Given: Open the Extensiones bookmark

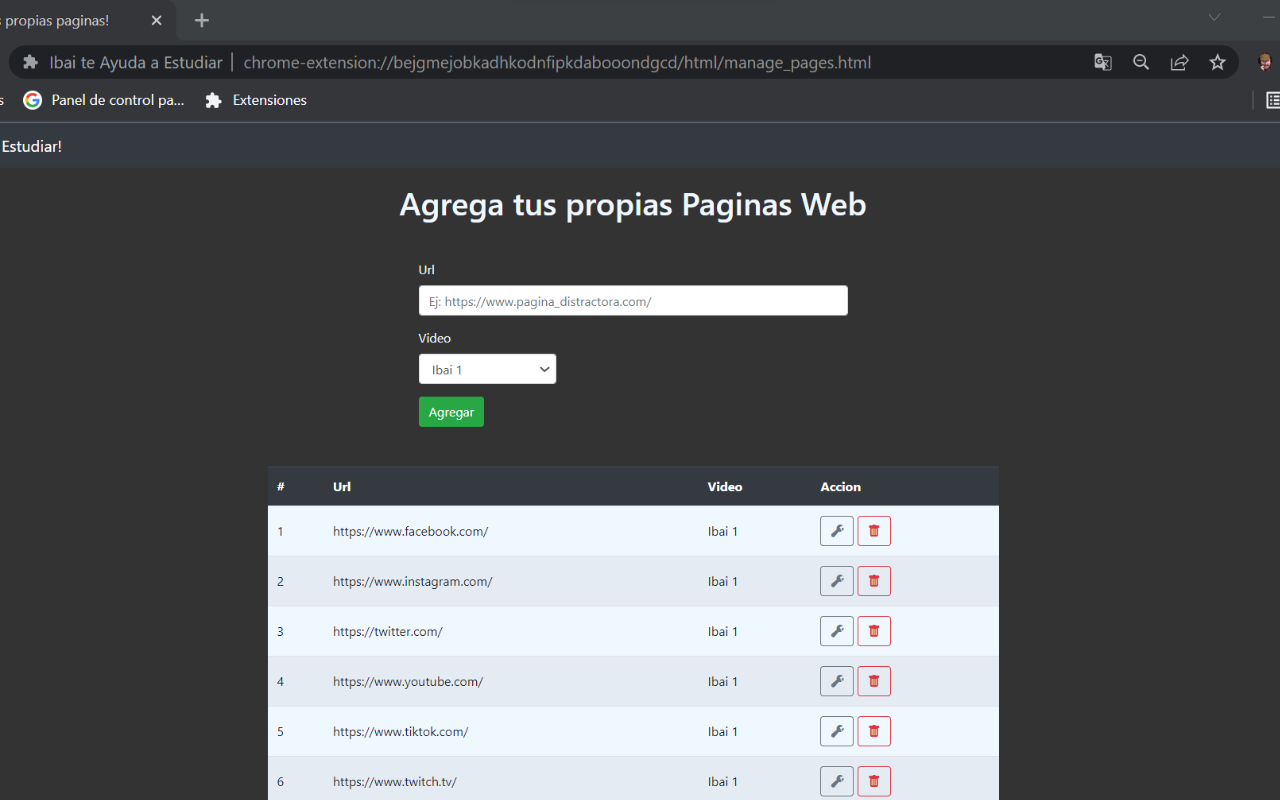Looking at the screenshot, I should 255,100.
